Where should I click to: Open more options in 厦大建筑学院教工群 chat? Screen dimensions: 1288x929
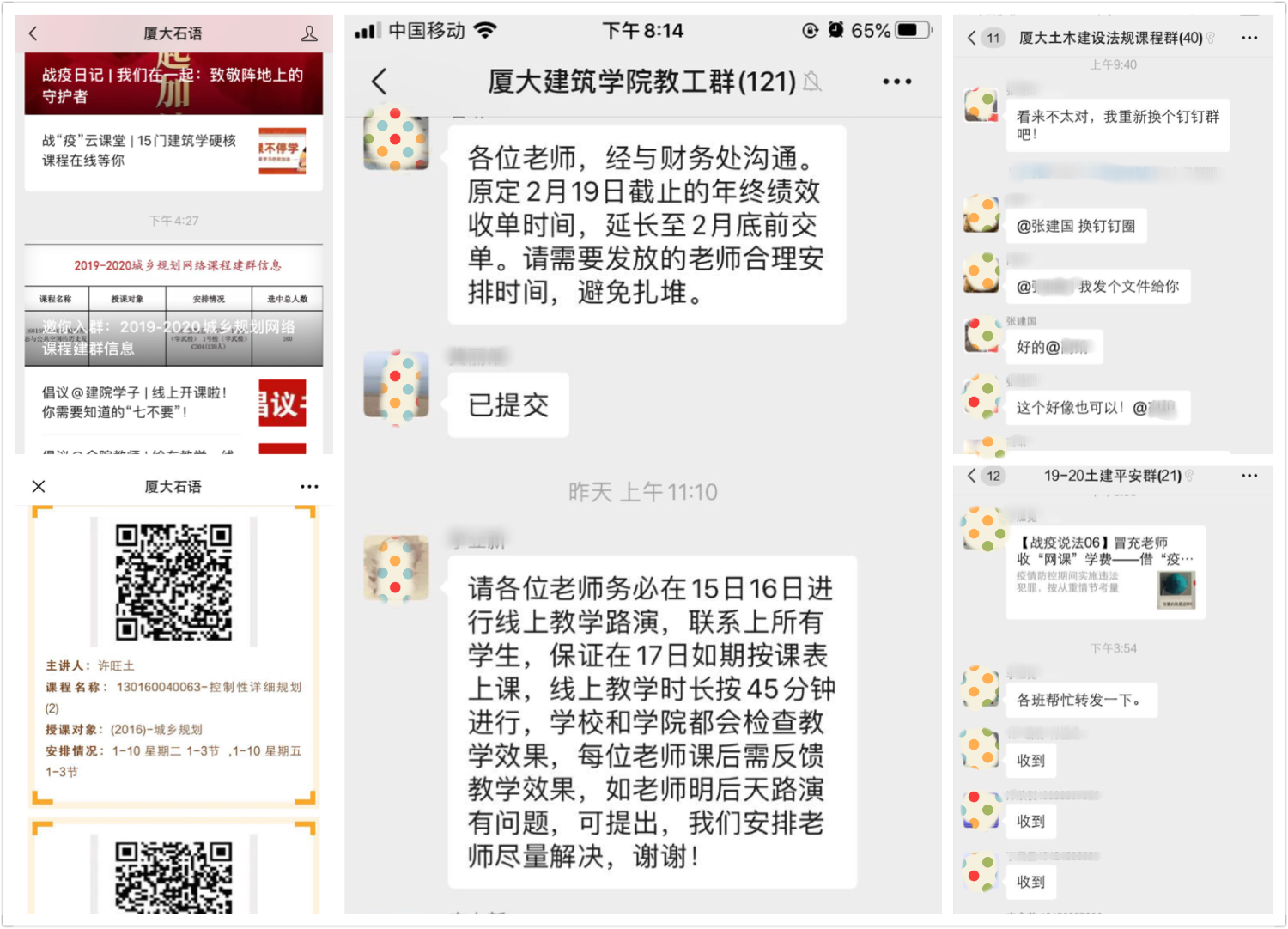coord(896,82)
